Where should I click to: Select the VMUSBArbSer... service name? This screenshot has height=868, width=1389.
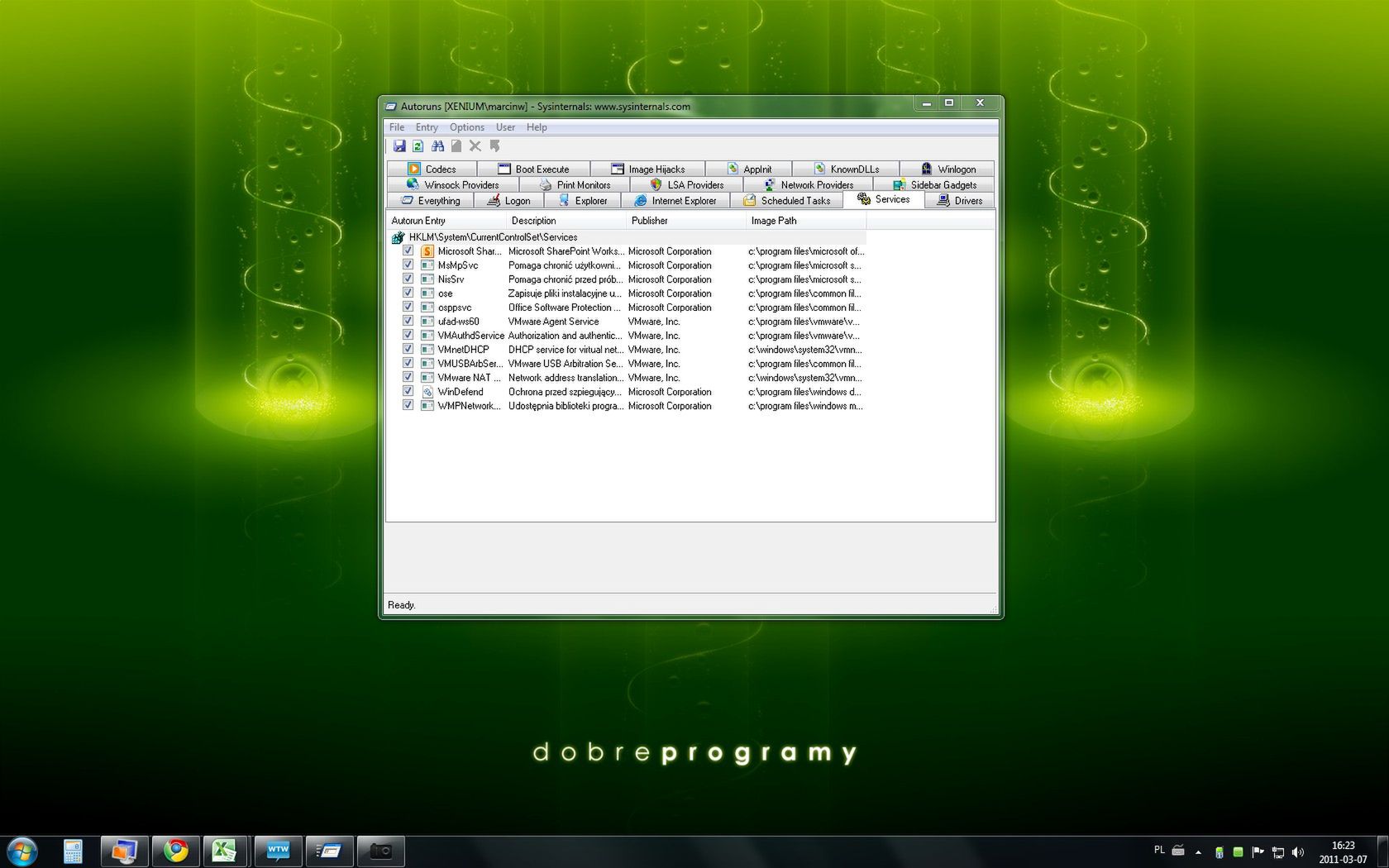[x=470, y=364]
